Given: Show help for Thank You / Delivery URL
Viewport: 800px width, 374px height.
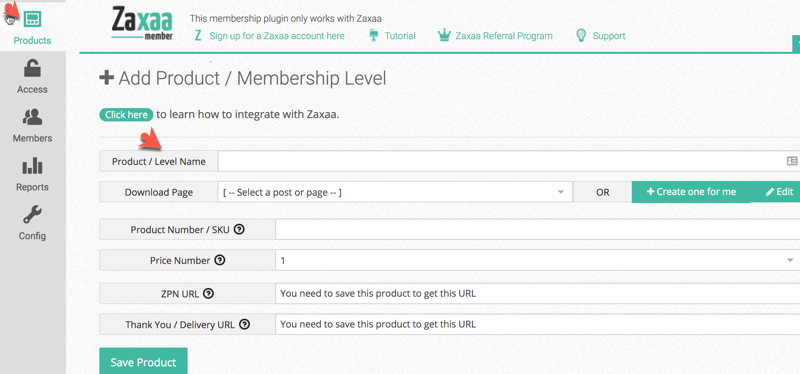Looking at the screenshot, I should pos(245,325).
